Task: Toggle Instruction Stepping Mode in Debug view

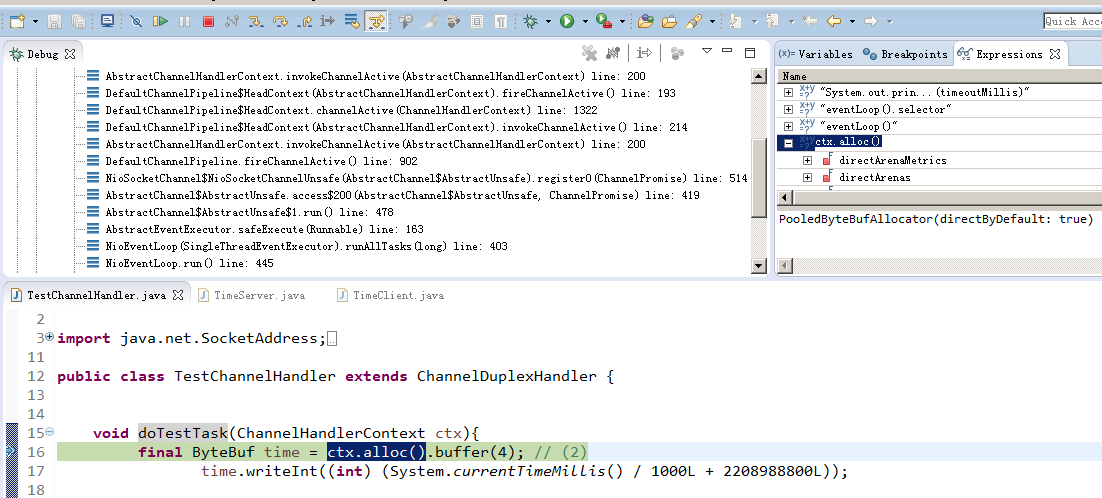Action: 644,53
